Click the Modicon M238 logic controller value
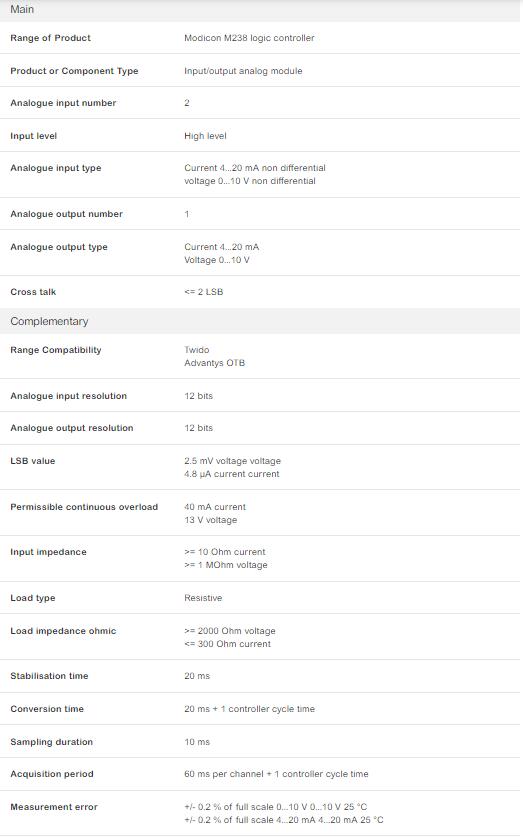The image size is (523, 838). tap(249, 38)
